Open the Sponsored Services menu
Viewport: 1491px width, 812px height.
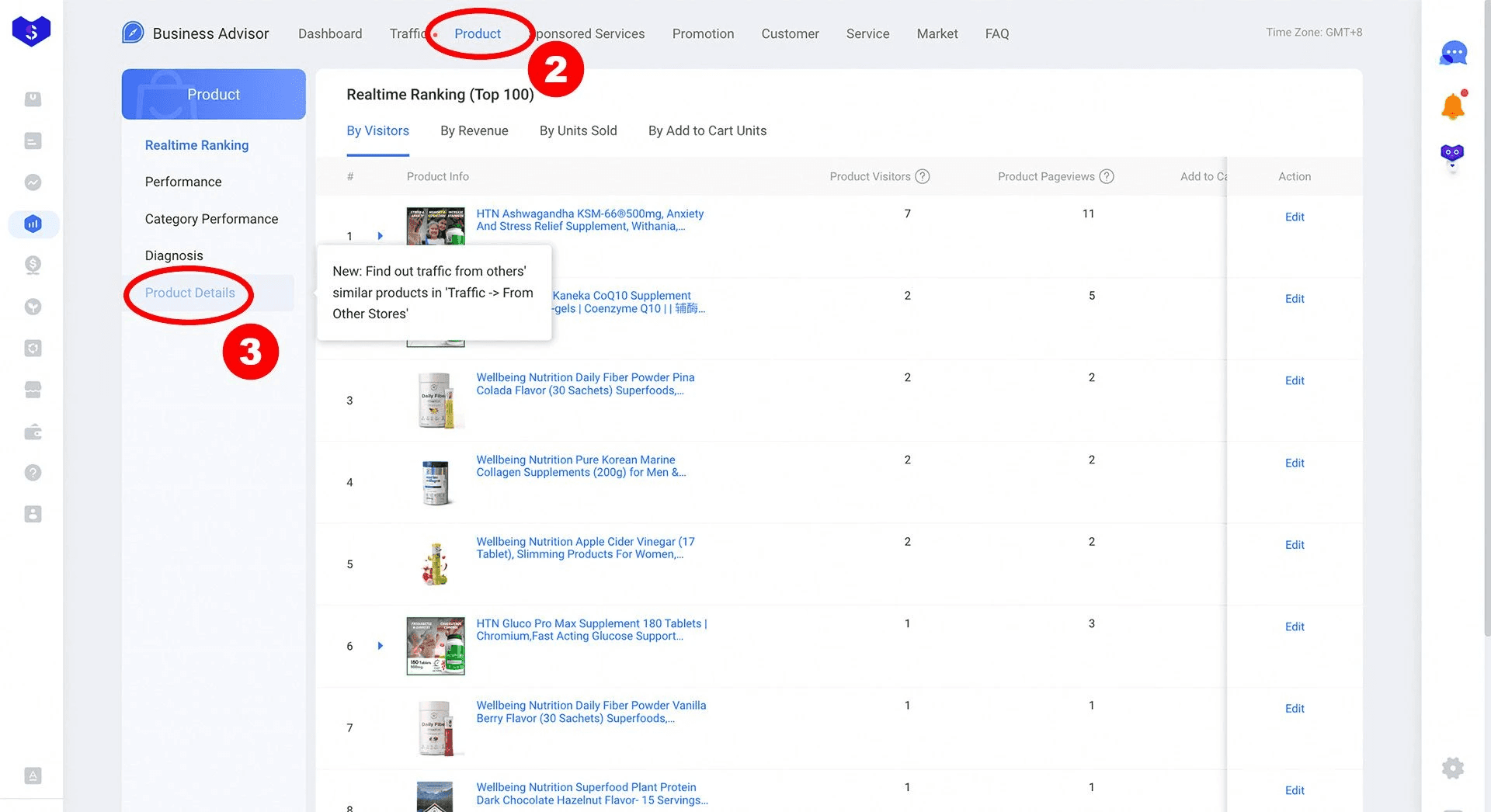[x=588, y=33]
